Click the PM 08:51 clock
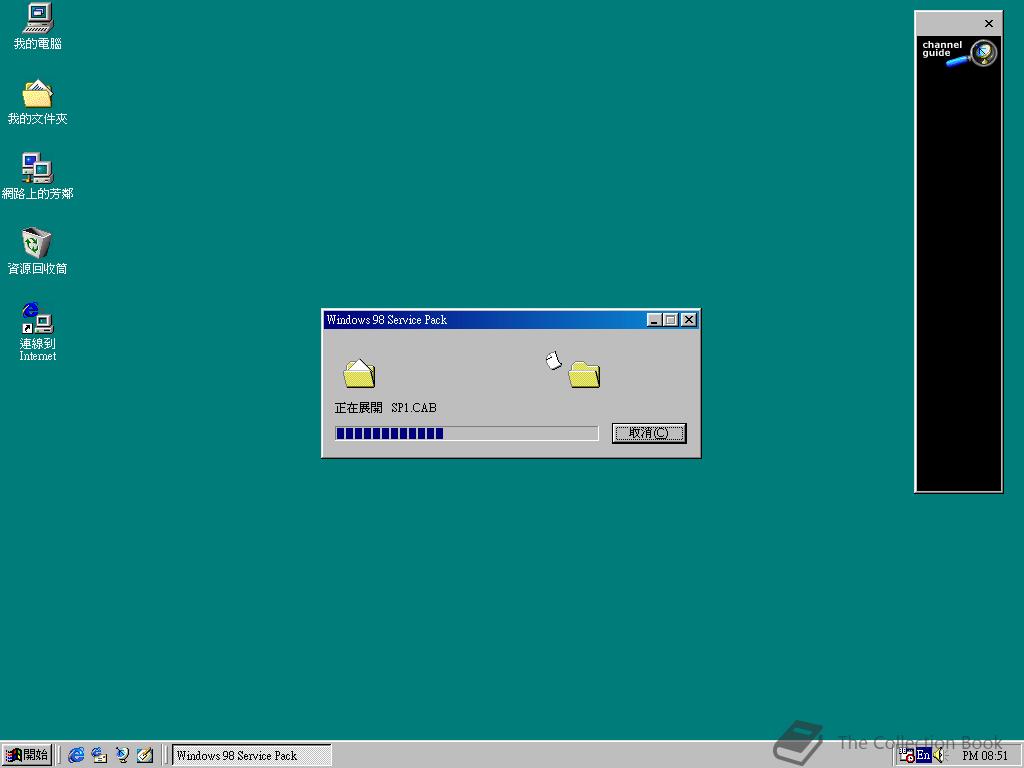Image resolution: width=1024 pixels, height=768 pixels. [985, 756]
